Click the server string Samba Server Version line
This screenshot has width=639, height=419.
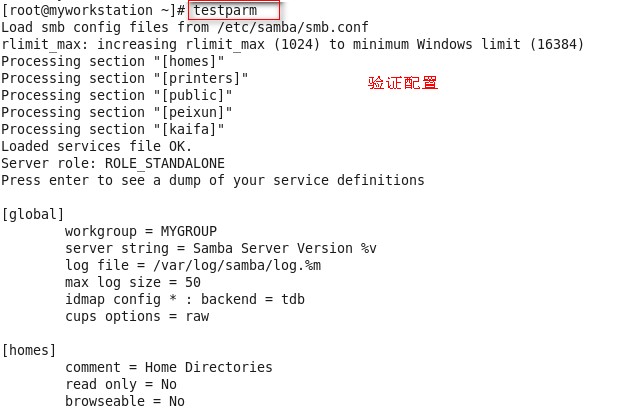tap(220, 248)
